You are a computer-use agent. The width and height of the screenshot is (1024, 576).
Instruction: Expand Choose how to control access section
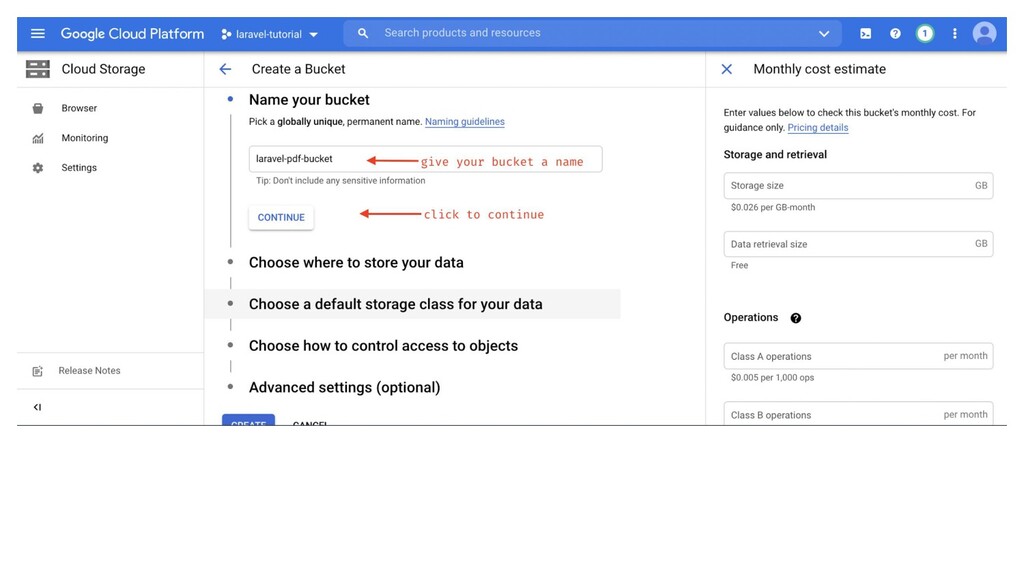click(x=383, y=346)
